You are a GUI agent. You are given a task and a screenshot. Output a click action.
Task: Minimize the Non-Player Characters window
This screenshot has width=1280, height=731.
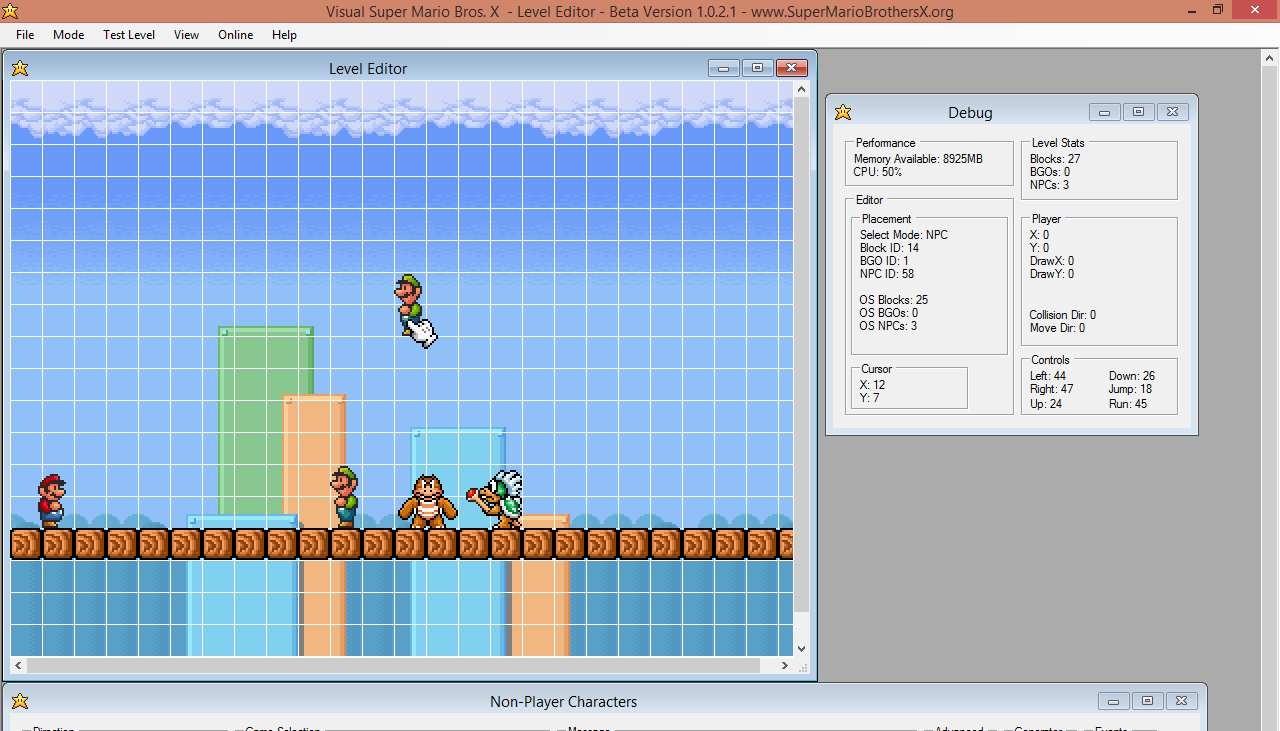[1113, 701]
